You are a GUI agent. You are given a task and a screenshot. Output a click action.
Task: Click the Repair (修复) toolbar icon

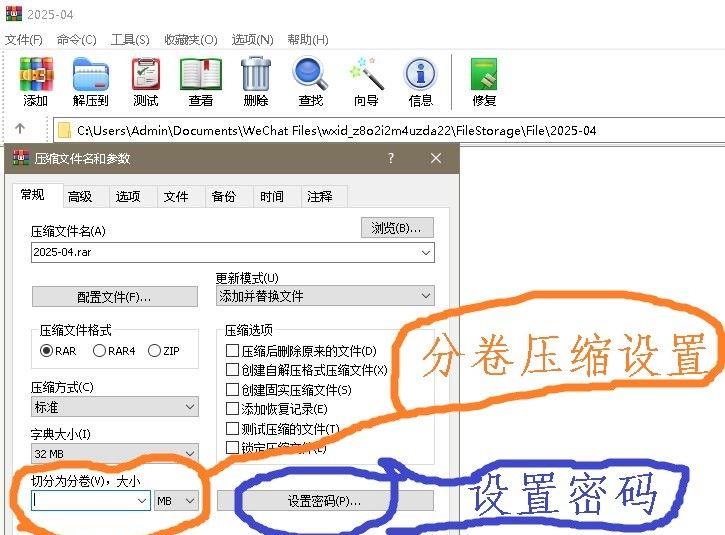click(x=484, y=81)
